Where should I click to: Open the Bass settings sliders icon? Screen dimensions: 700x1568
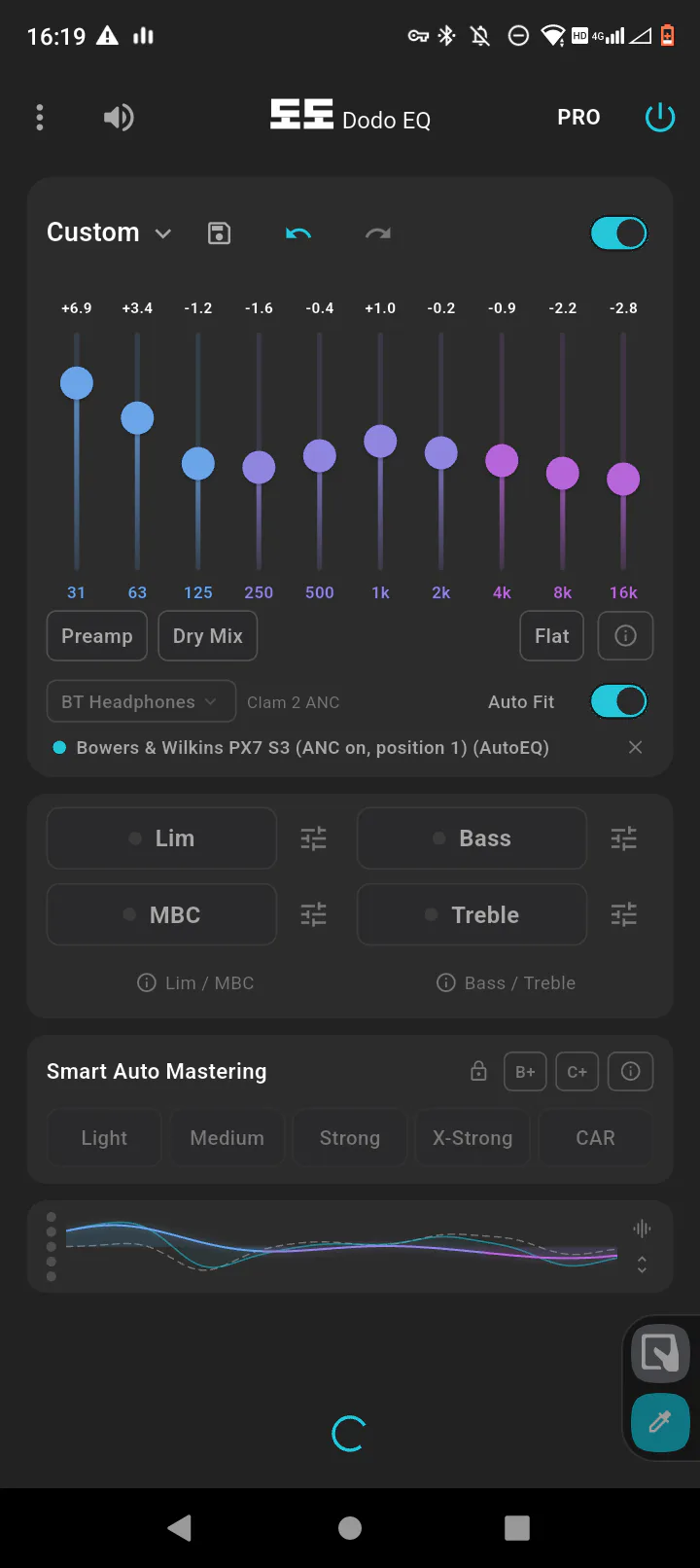point(623,838)
